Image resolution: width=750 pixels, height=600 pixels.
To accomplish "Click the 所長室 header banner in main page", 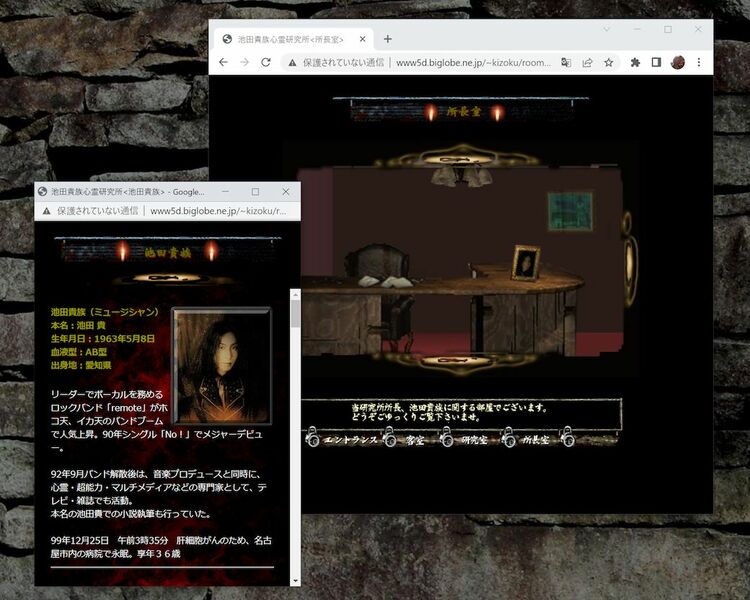I will (x=462, y=111).
